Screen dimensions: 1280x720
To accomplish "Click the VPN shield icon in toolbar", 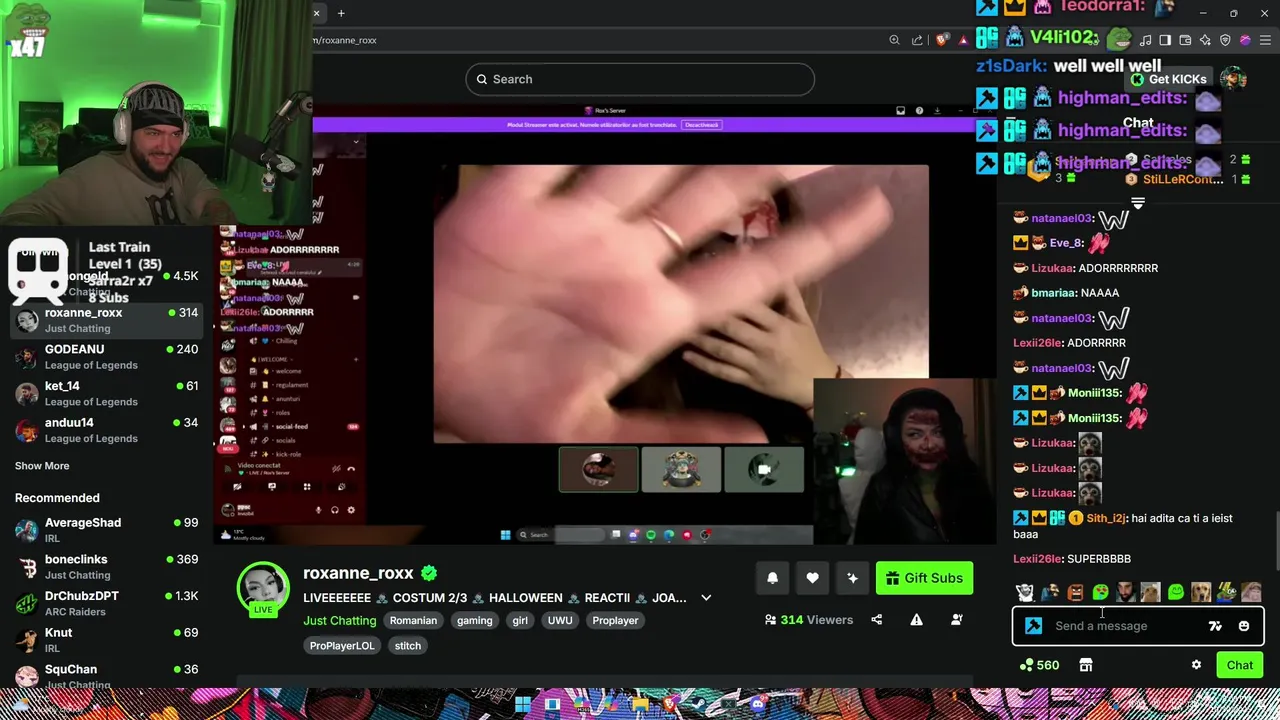I will (x=1225, y=40).
